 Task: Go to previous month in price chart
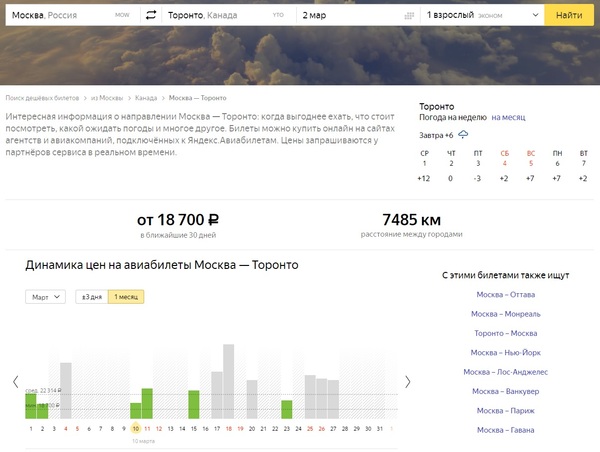pyautogui.click(x=15, y=381)
